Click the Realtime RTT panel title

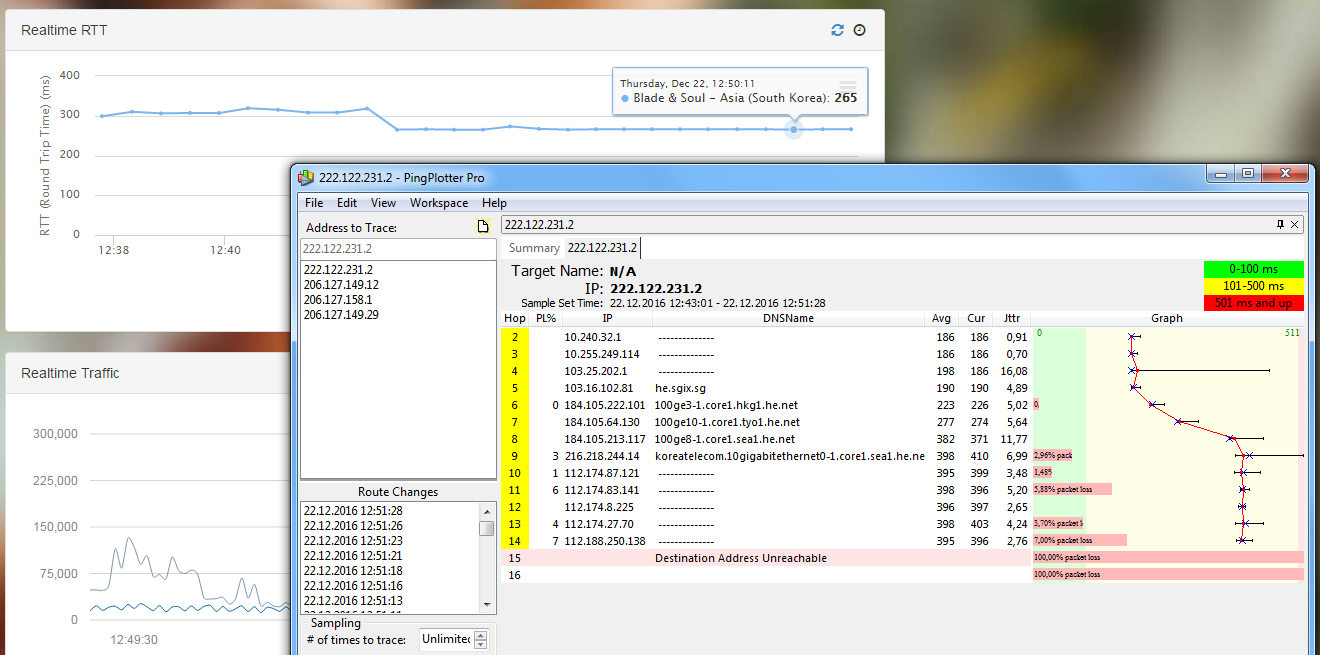coord(64,30)
